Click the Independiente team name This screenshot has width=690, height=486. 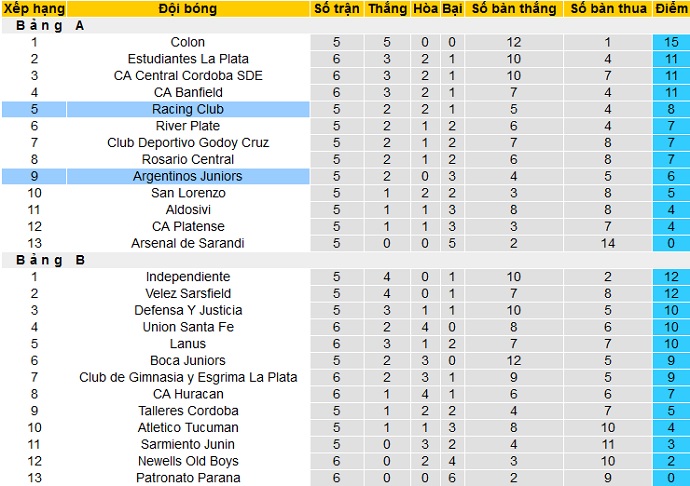pos(188,277)
